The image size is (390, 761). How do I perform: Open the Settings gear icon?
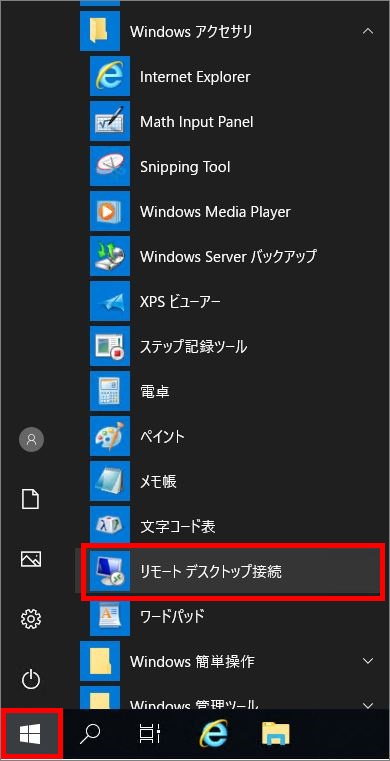[31, 619]
